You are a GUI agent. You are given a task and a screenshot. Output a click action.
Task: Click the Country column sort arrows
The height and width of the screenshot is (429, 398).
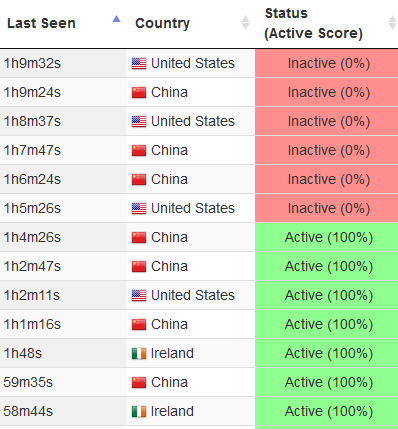[x=245, y=23]
